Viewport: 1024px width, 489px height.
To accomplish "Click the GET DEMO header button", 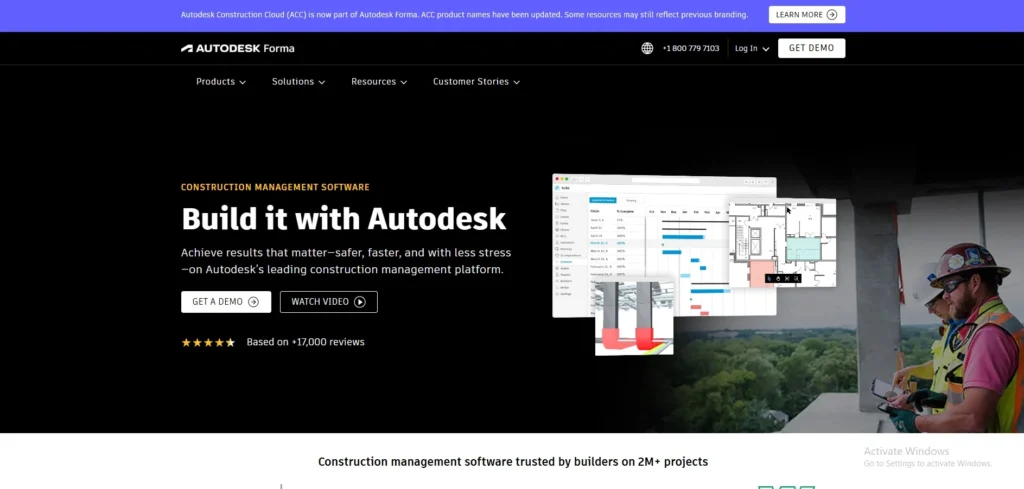I will [x=811, y=48].
